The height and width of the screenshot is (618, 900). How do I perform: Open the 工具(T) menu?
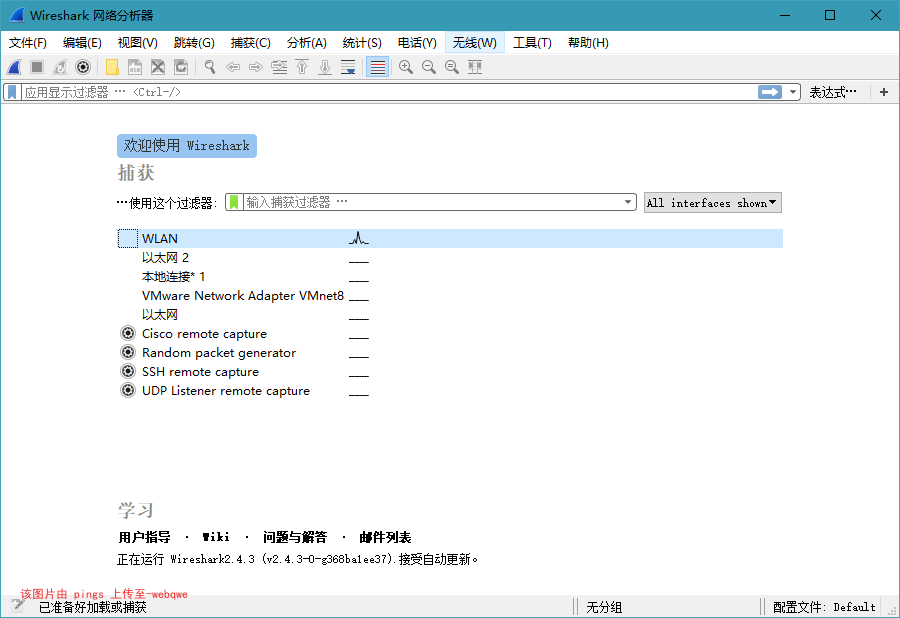pyautogui.click(x=532, y=43)
